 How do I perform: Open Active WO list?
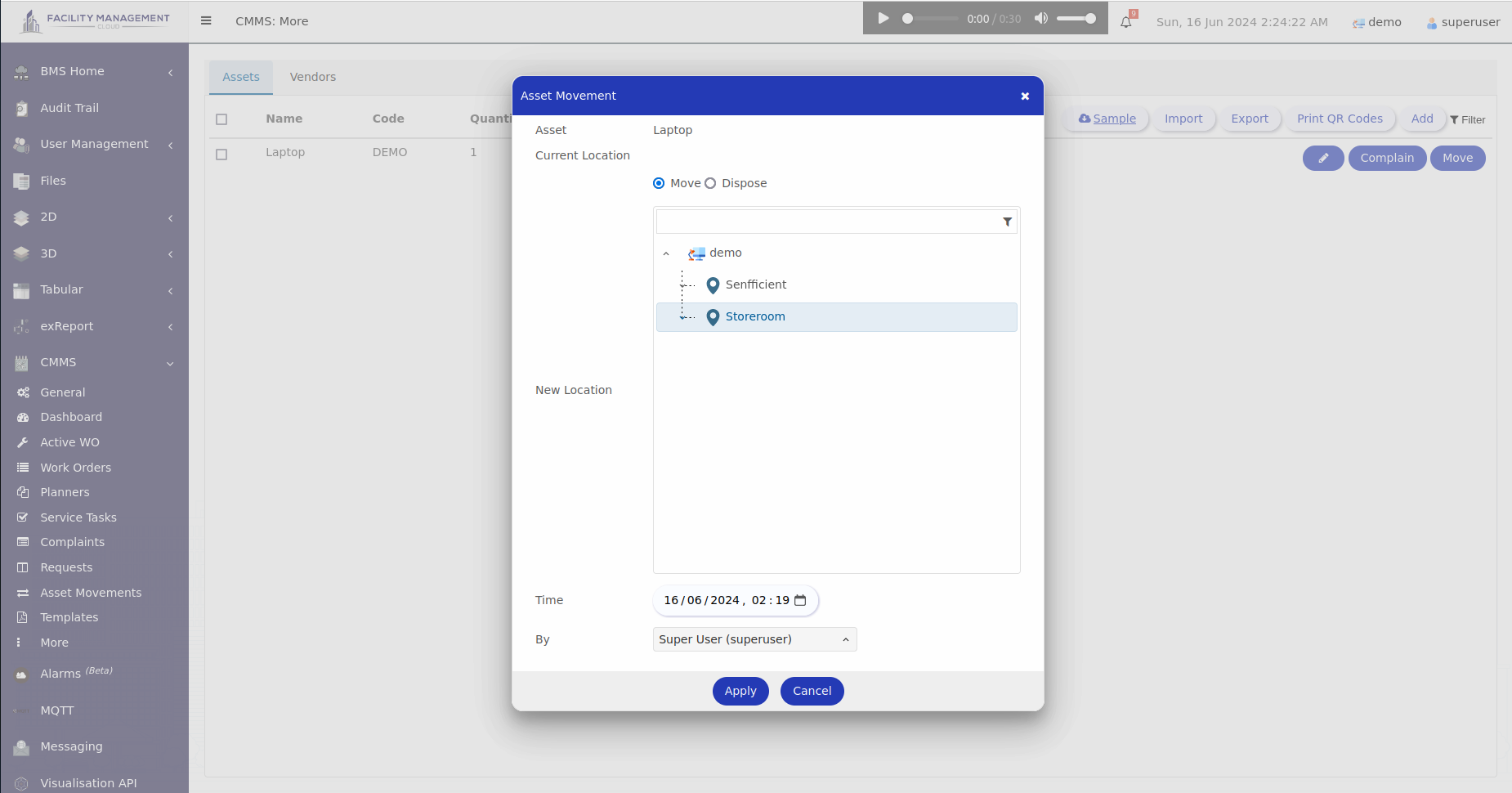(69, 442)
